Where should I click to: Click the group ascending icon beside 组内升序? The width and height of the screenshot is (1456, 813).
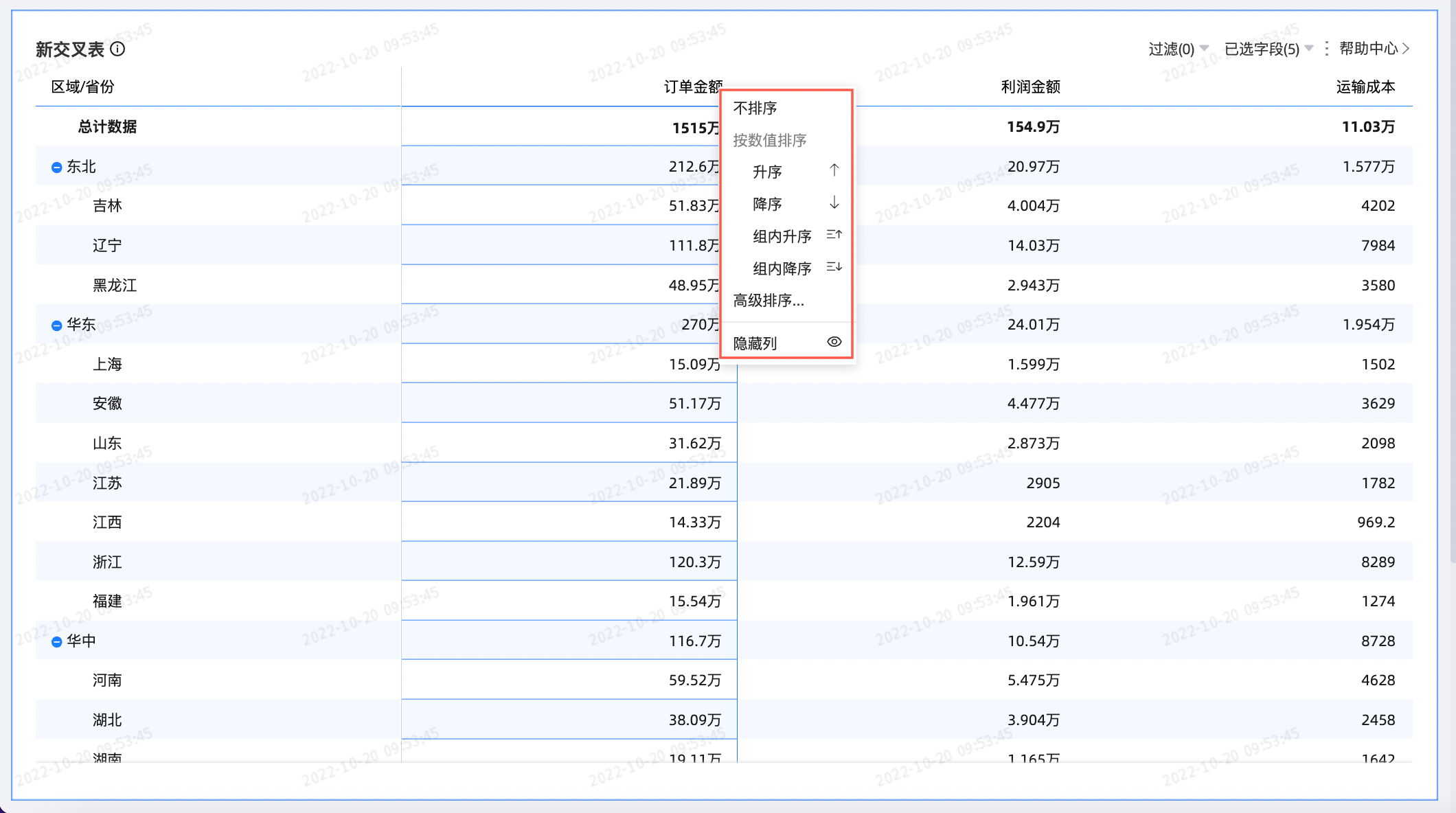[x=834, y=235]
